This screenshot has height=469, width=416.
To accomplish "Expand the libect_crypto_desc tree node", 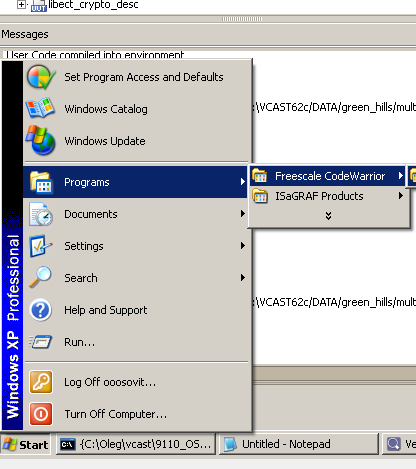I will point(21,4).
